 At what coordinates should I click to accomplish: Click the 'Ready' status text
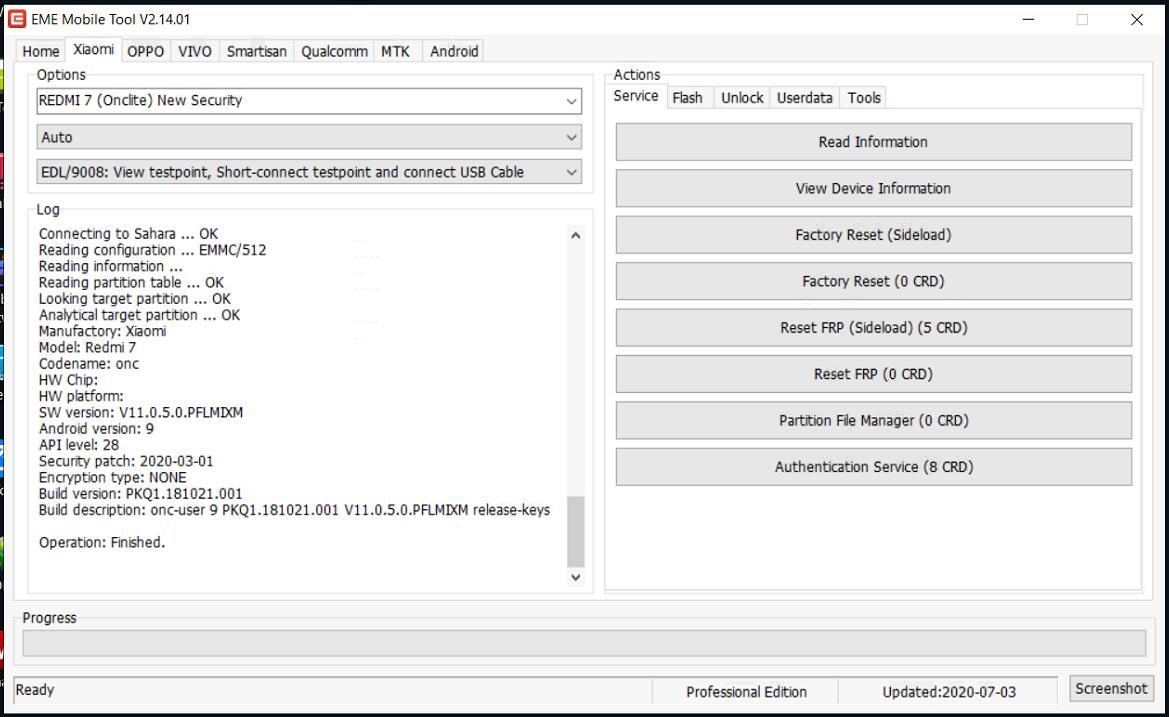(35, 690)
